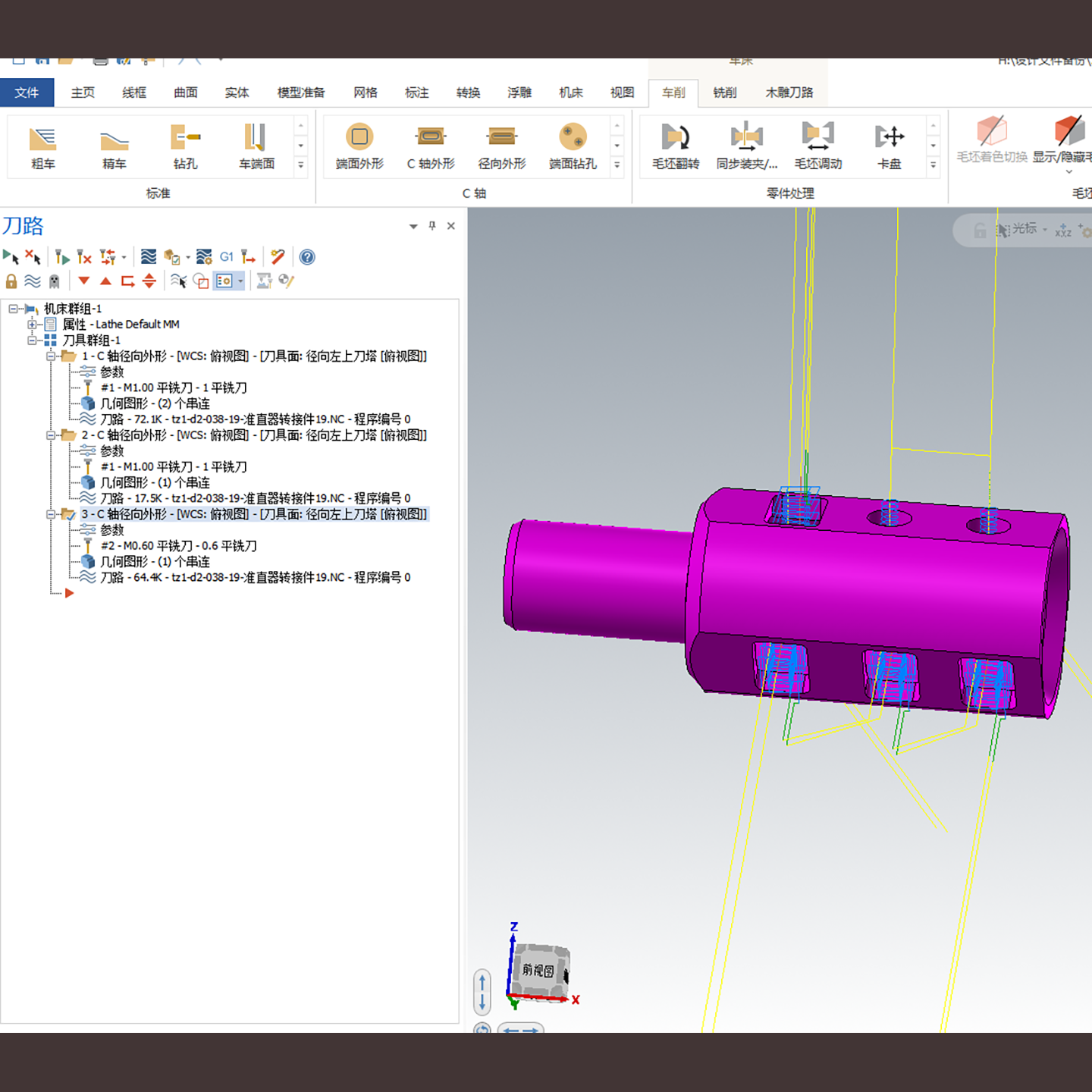Open the backplot selected operations tool

tap(149, 257)
